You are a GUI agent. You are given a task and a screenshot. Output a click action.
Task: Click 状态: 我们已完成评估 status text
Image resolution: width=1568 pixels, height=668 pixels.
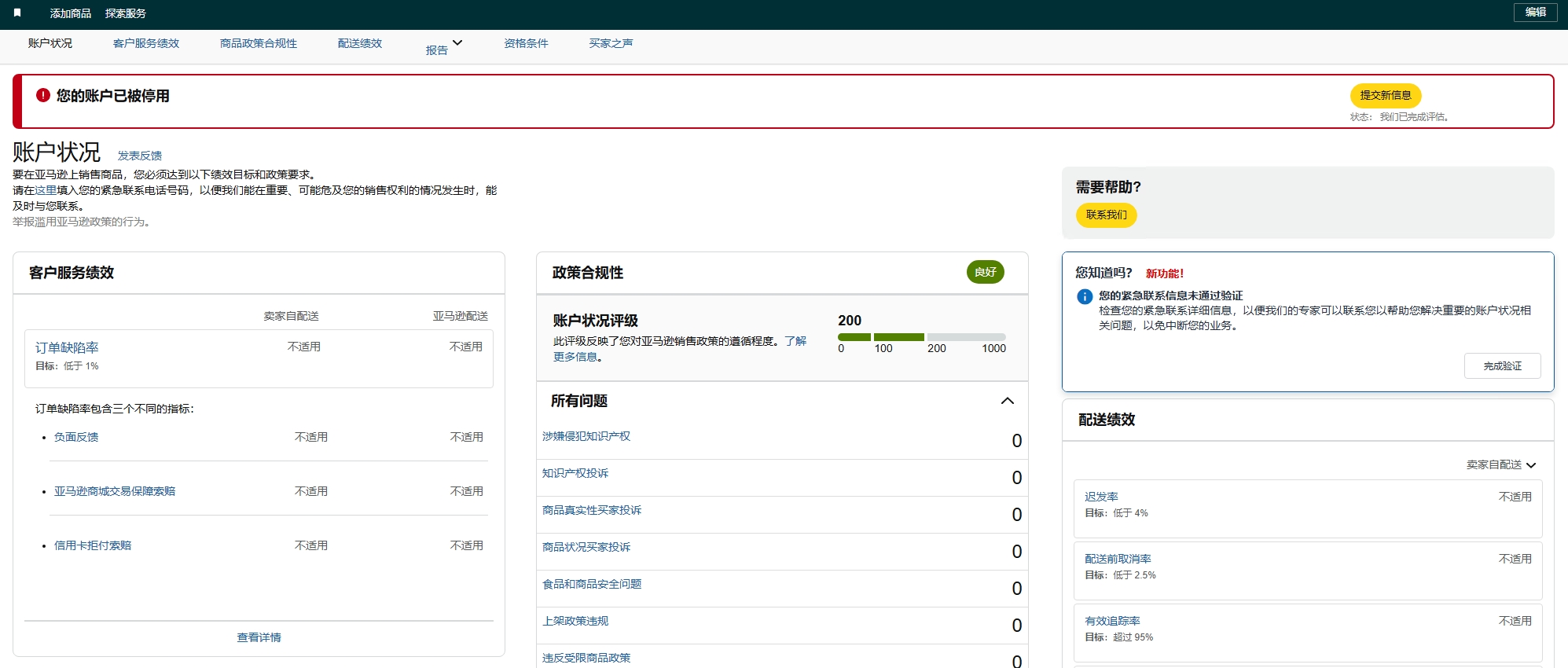click(x=1400, y=117)
